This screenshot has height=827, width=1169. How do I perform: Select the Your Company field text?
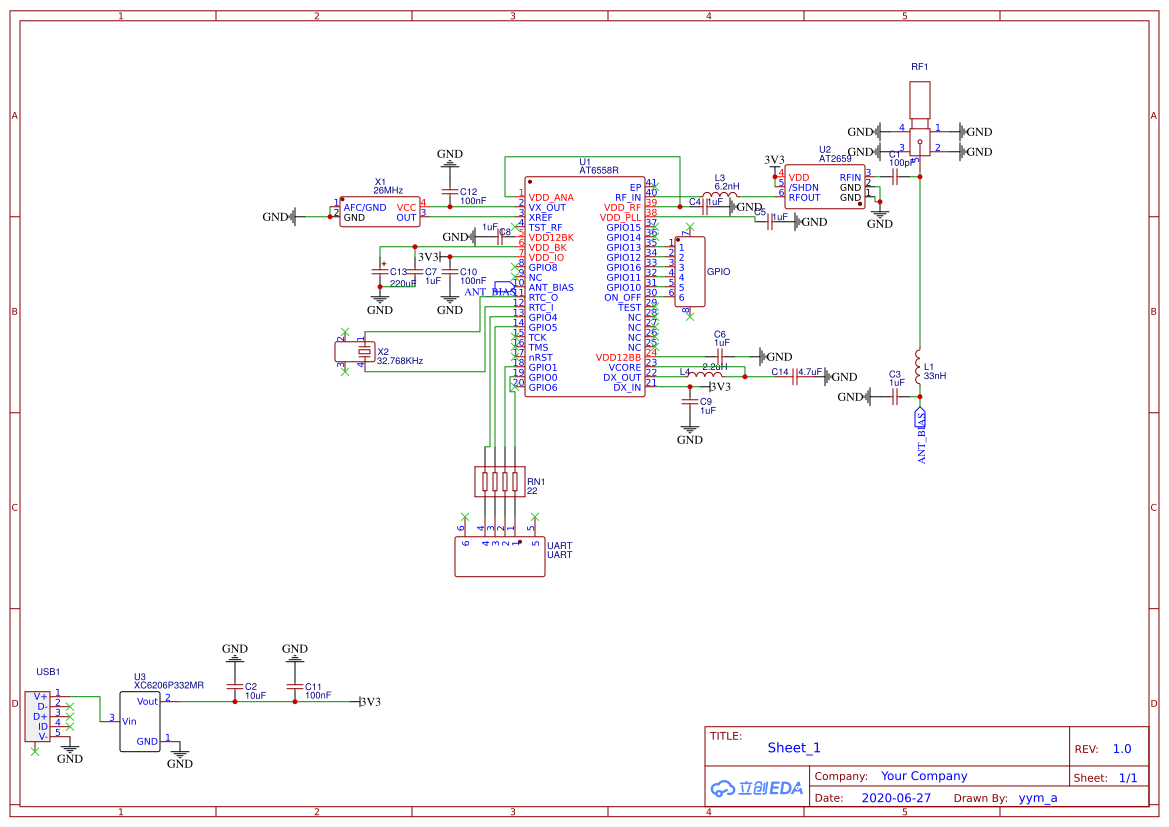point(923,776)
